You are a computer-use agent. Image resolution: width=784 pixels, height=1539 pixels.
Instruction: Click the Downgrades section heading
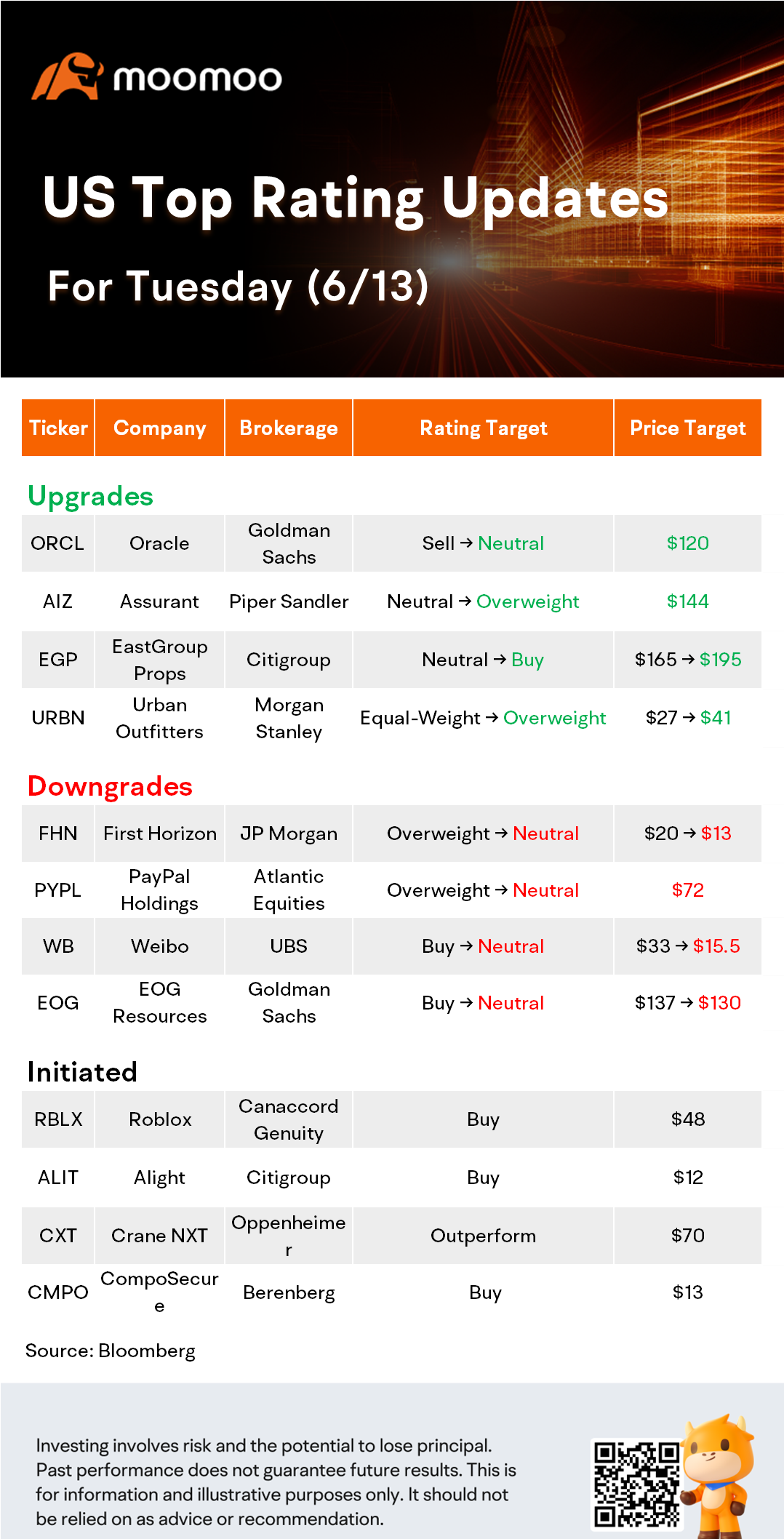point(110,786)
